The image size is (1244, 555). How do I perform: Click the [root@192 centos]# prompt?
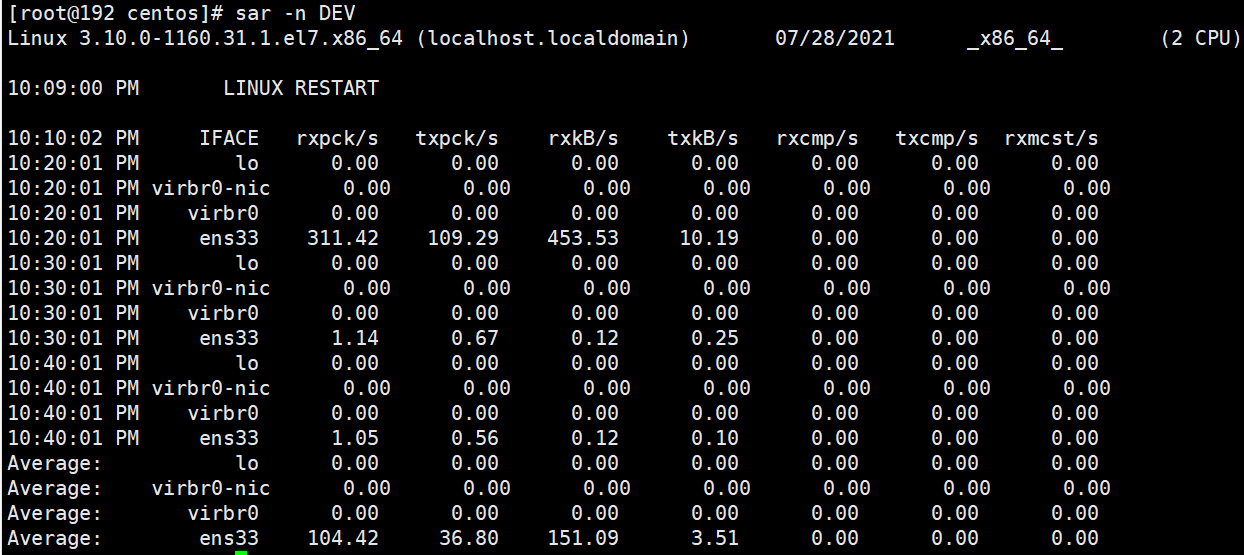pyautogui.click(x=110, y=14)
